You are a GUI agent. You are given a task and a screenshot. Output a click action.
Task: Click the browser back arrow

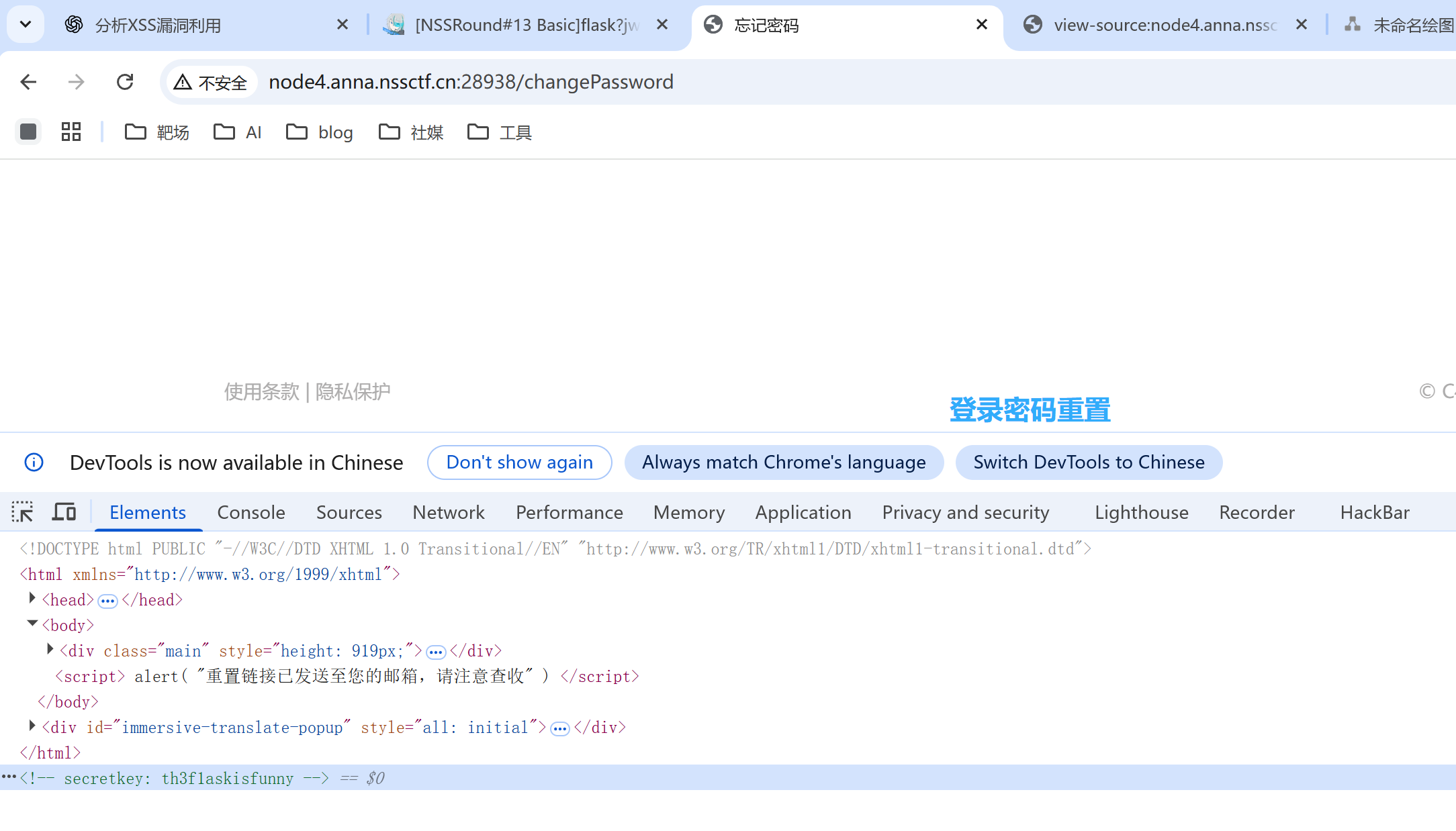[x=28, y=82]
